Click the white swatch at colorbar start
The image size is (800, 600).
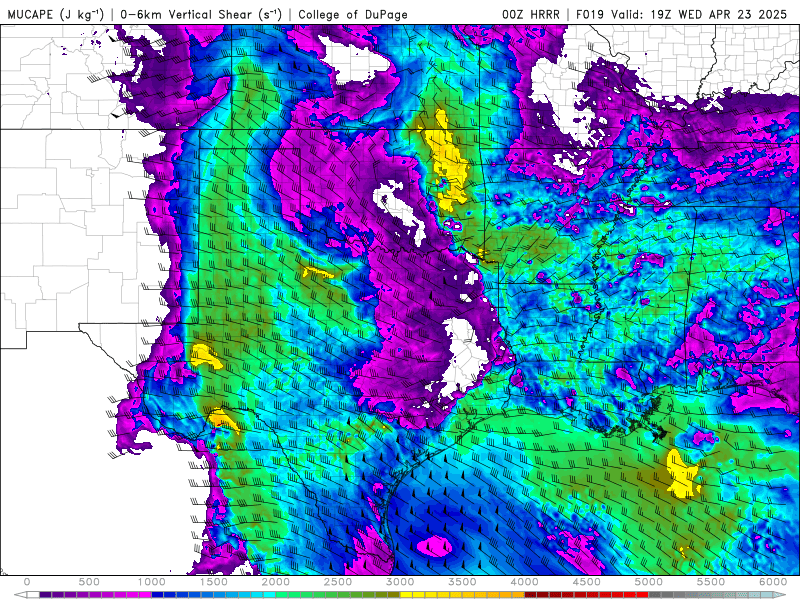point(33,595)
